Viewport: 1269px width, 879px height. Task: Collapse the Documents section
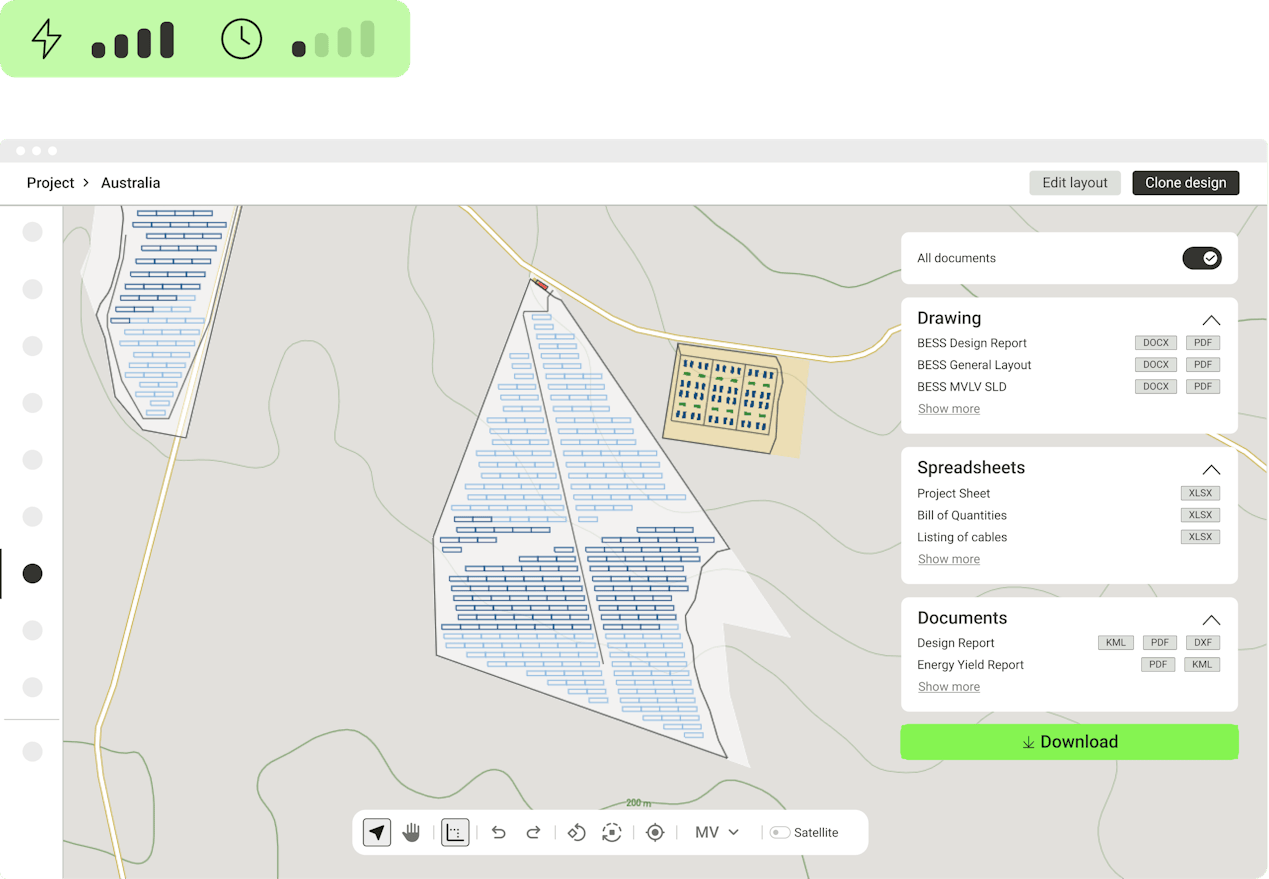1211,619
